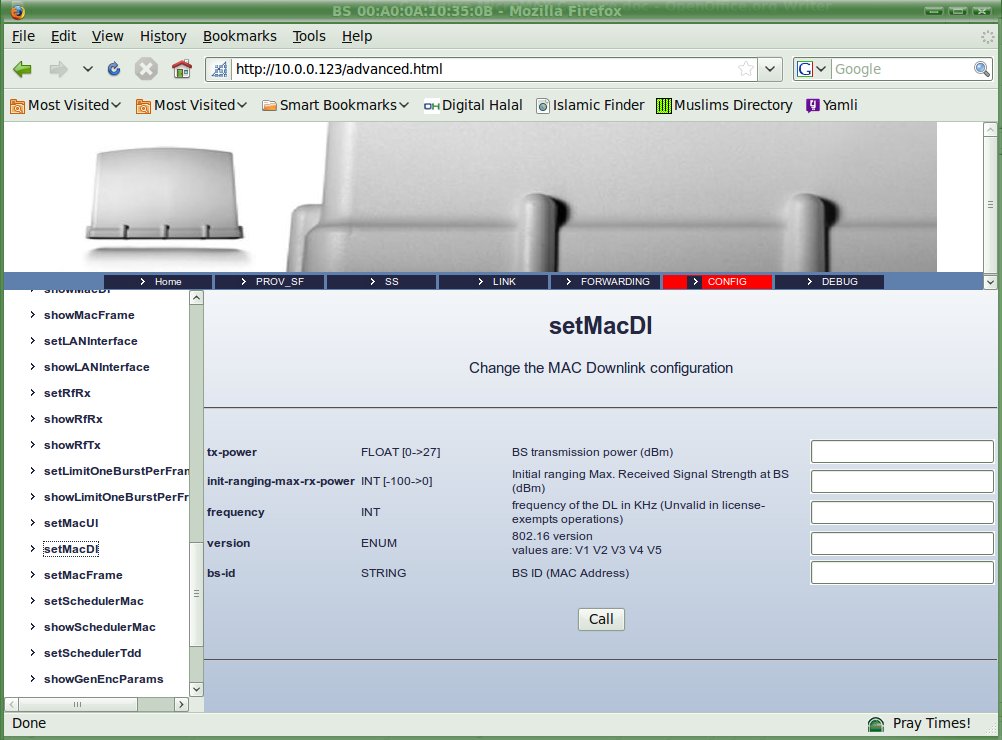The width and height of the screenshot is (1002, 740).
Task: Click the bookmark star in address bar
Action: click(746, 69)
